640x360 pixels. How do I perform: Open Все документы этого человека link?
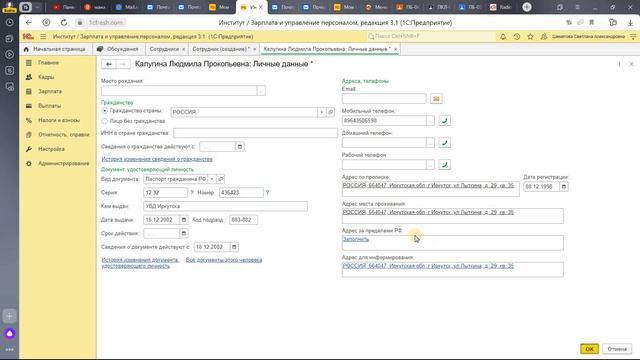(224, 260)
